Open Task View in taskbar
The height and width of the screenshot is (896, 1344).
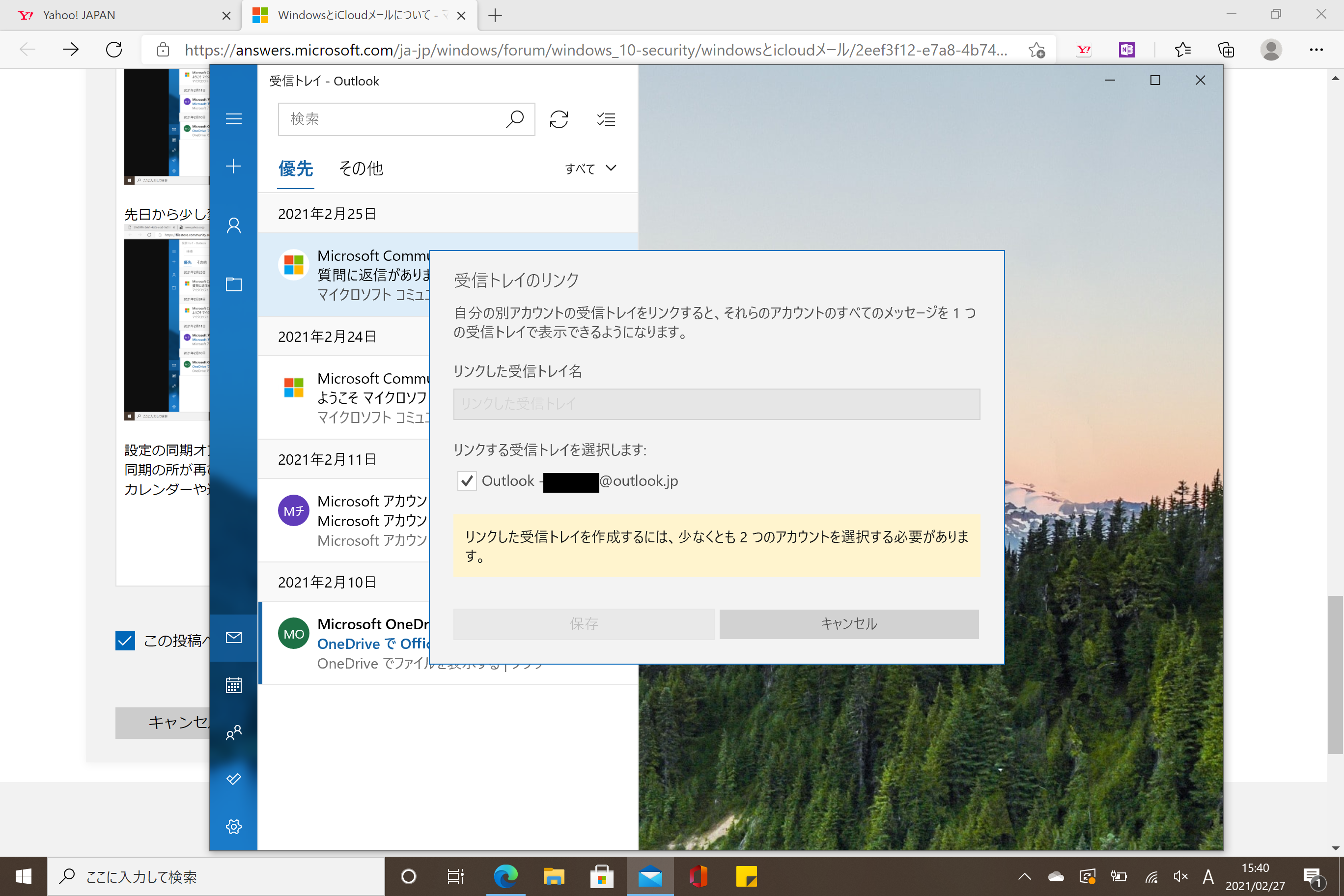tap(455, 876)
